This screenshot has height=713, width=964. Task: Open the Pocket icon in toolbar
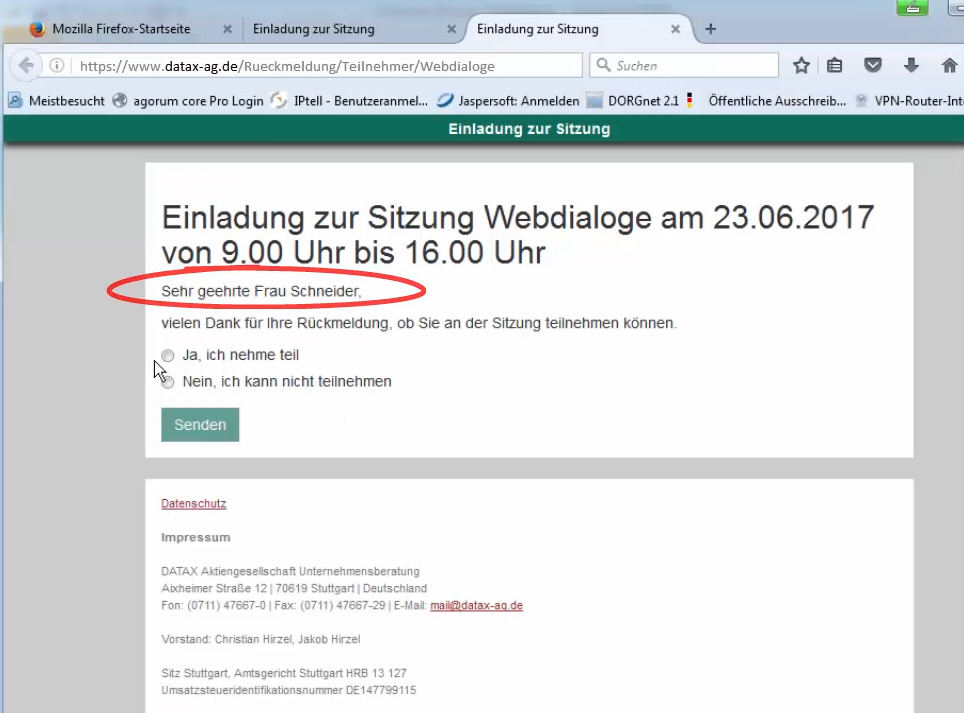point(873,65)
